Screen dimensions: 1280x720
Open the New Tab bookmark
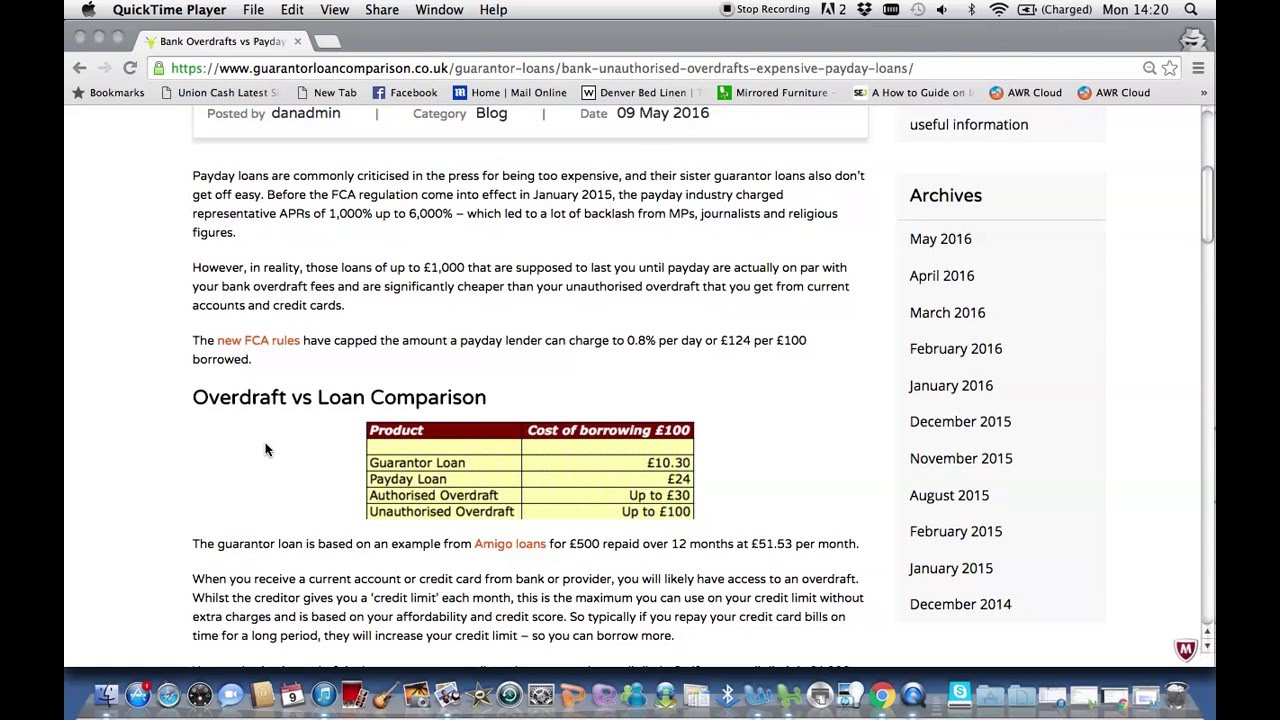(x=325, y=92)
